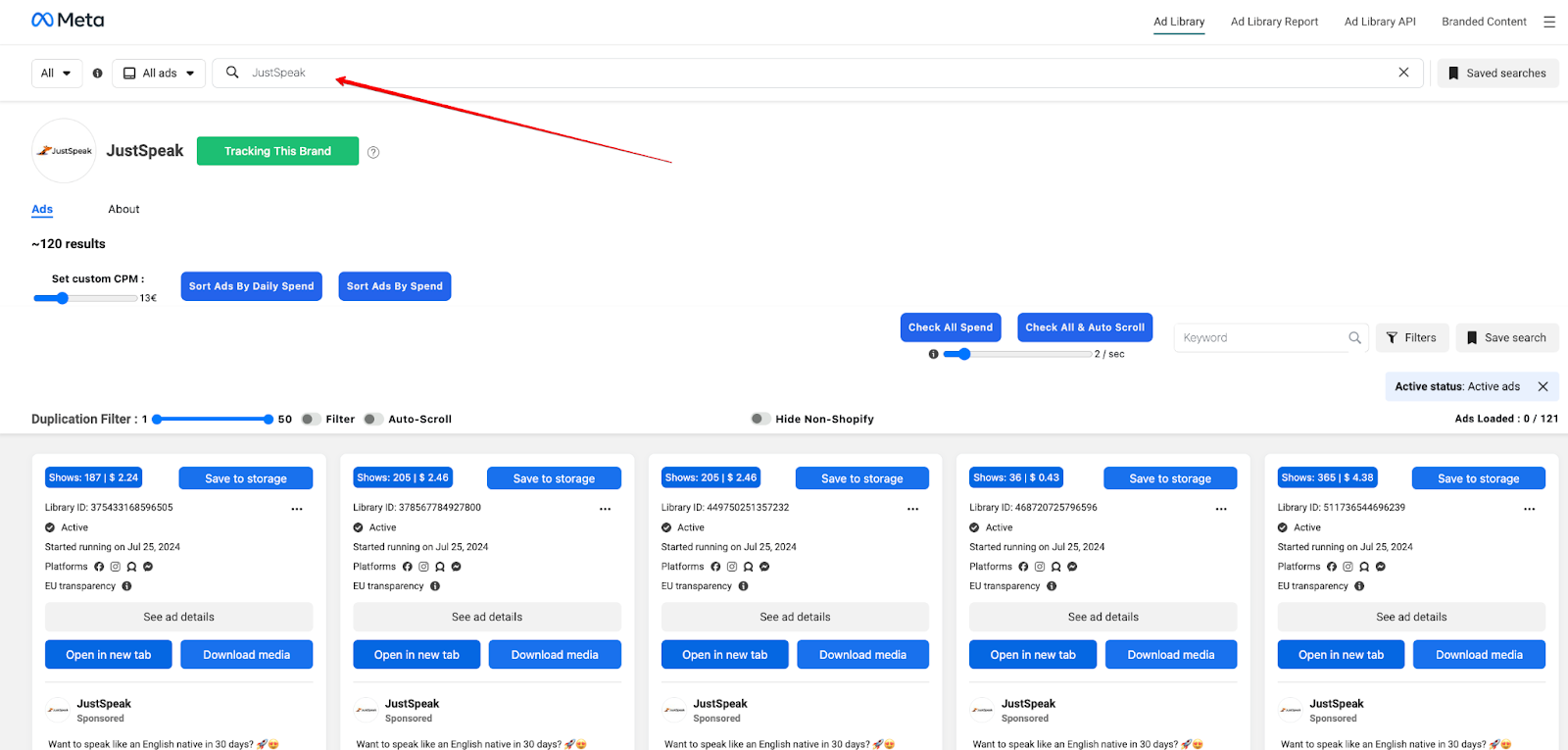Screen dimensions: 1568x750
Task: Click the Keyword input field
Action: point(1272,337)
